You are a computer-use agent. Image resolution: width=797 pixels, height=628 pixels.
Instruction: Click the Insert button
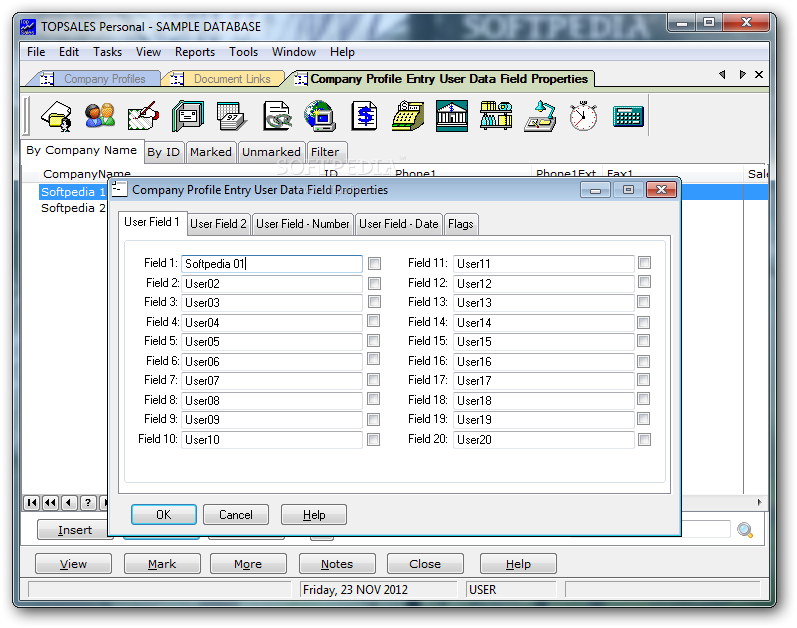point(74,530)
